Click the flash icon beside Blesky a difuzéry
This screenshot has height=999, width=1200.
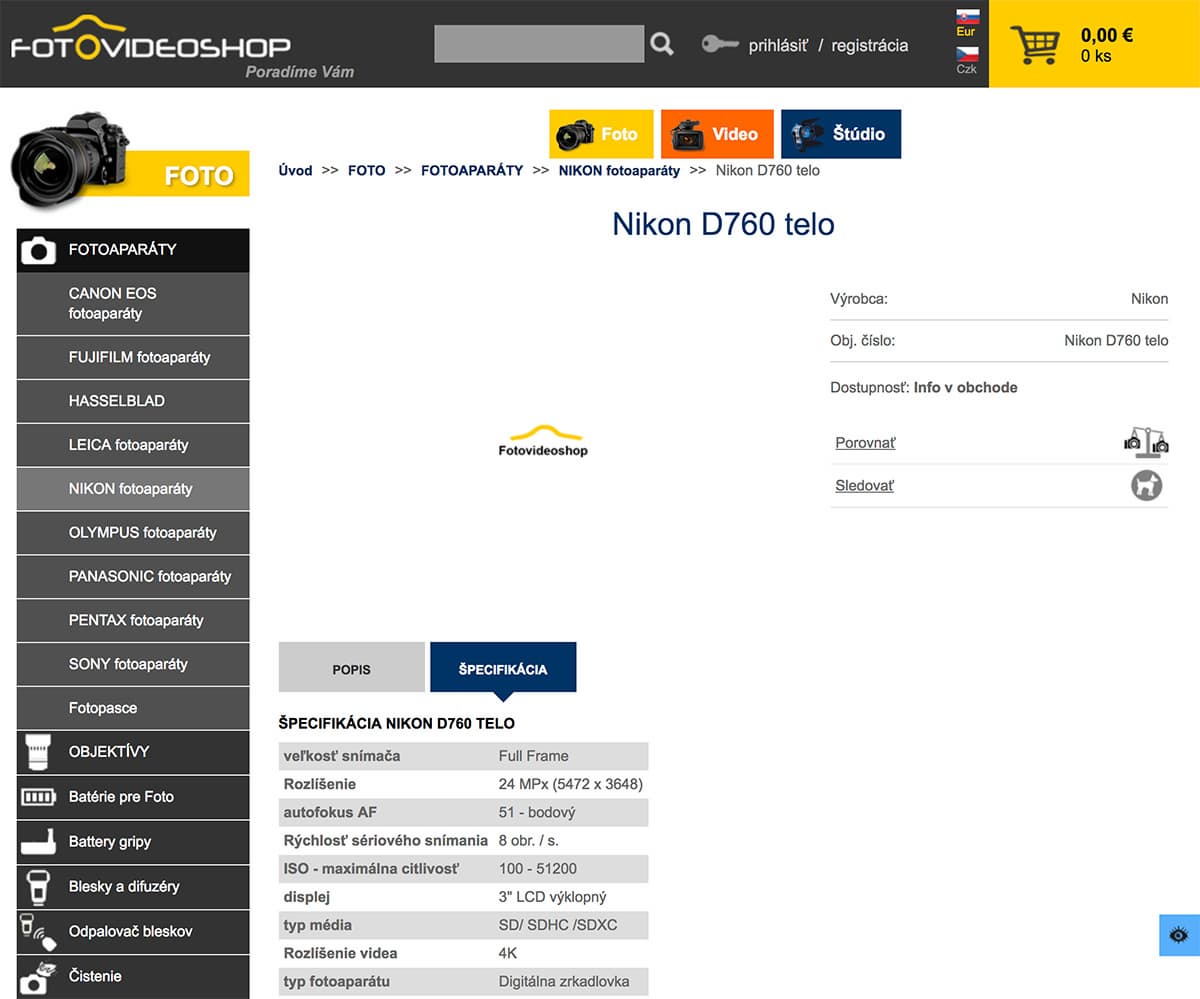pyautogui.click(x=37, y=887)
